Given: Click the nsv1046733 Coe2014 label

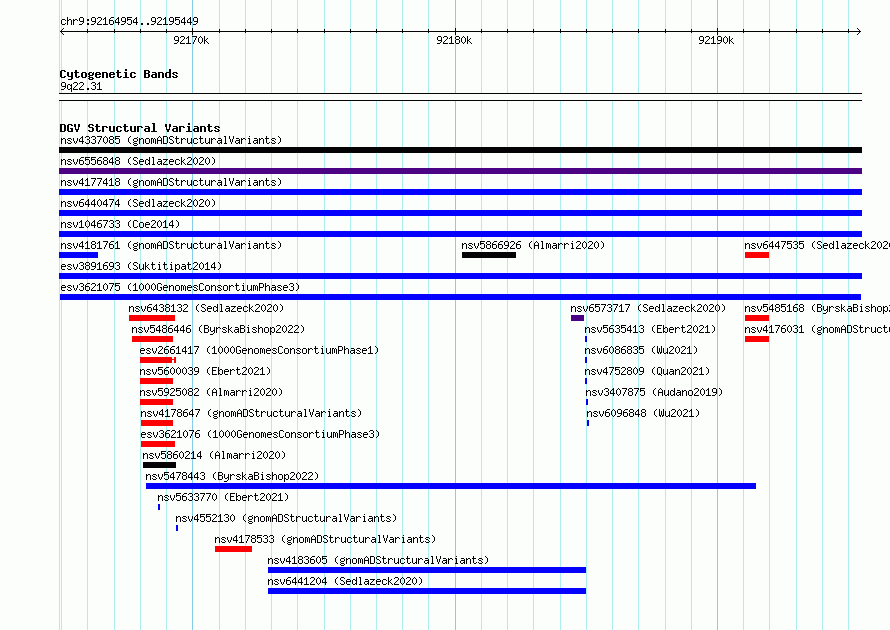Looking at the screenshot, I should pyautogui.click(x=120, y=224).
